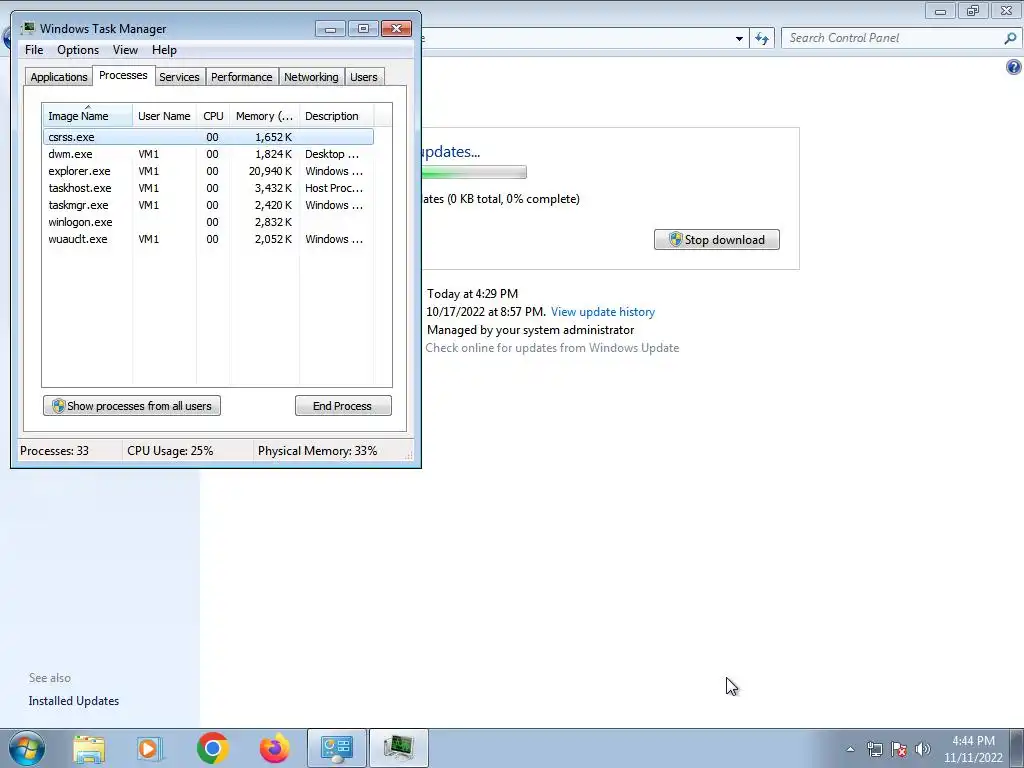Select the Task Manager taskbar button
The image size is (1024, 768).
click(399, 748)
